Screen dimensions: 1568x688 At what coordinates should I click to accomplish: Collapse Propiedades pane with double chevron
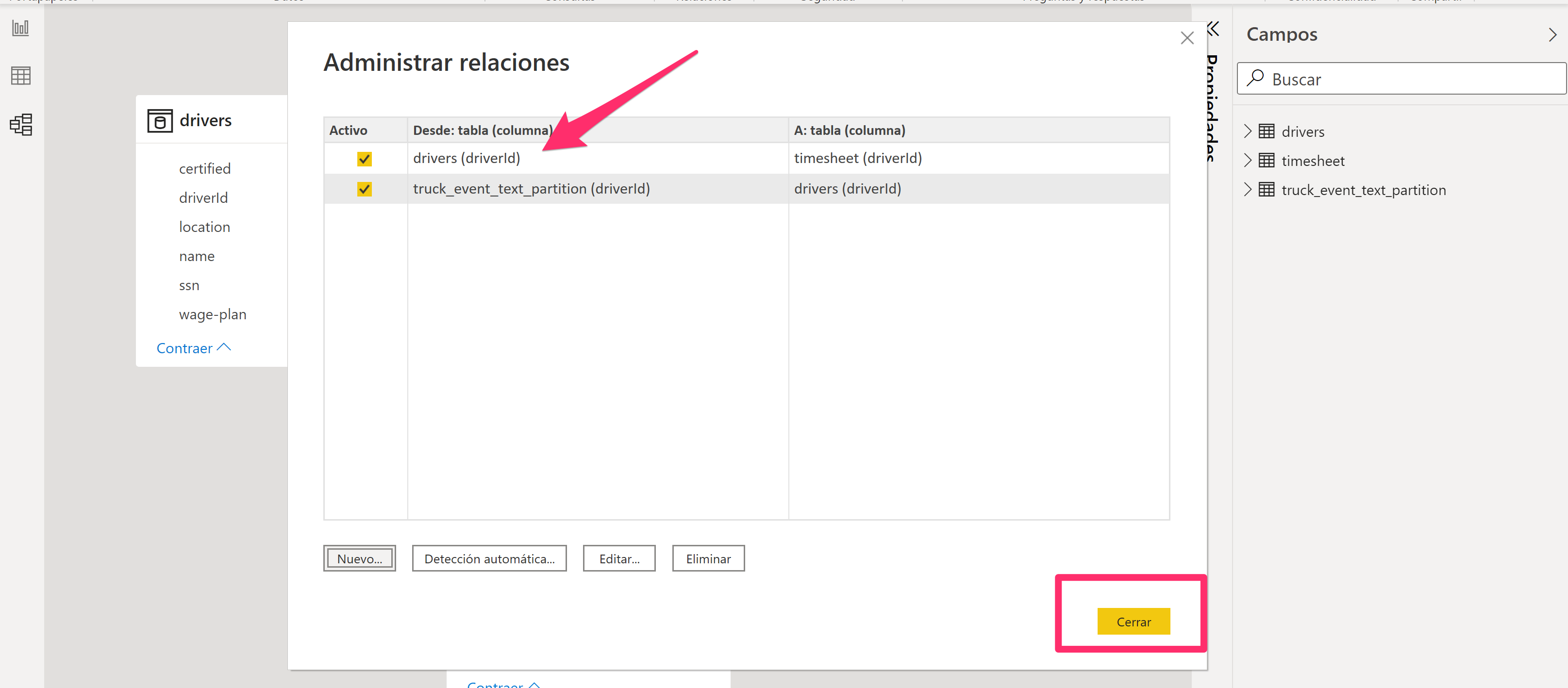pyautogui.click(x=1213, y=29)
